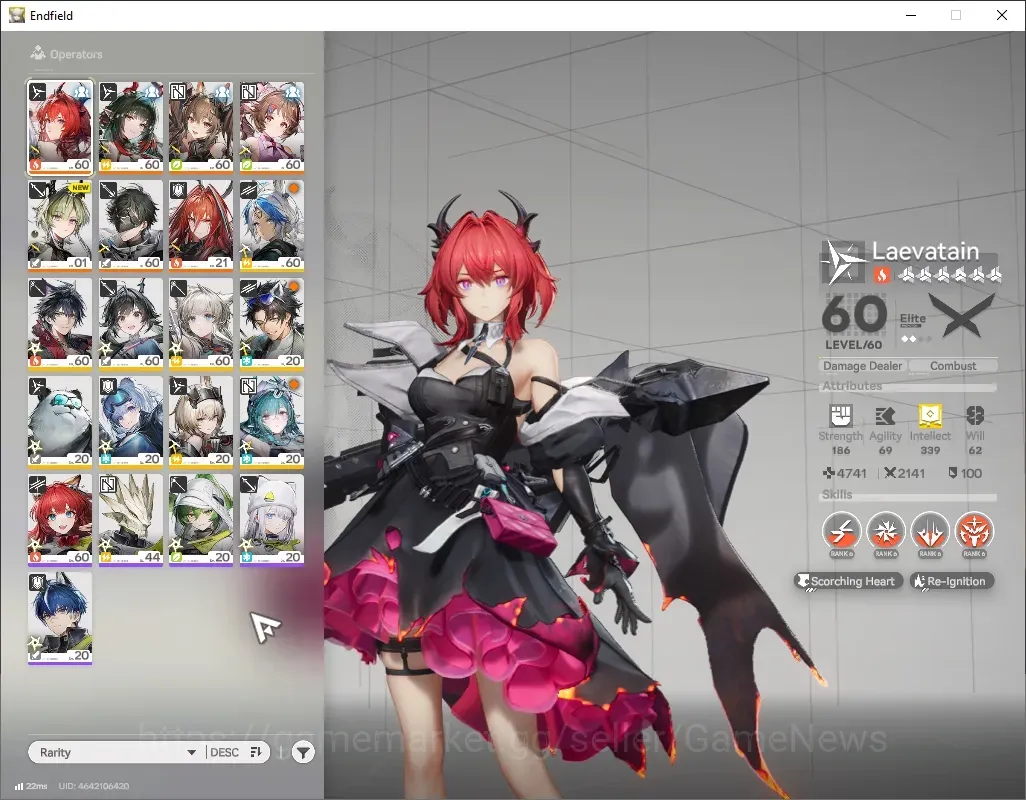The image size is (1026, 800).
Task: Click Laevatain's class emblem beside her name
Action: [843, 262]
